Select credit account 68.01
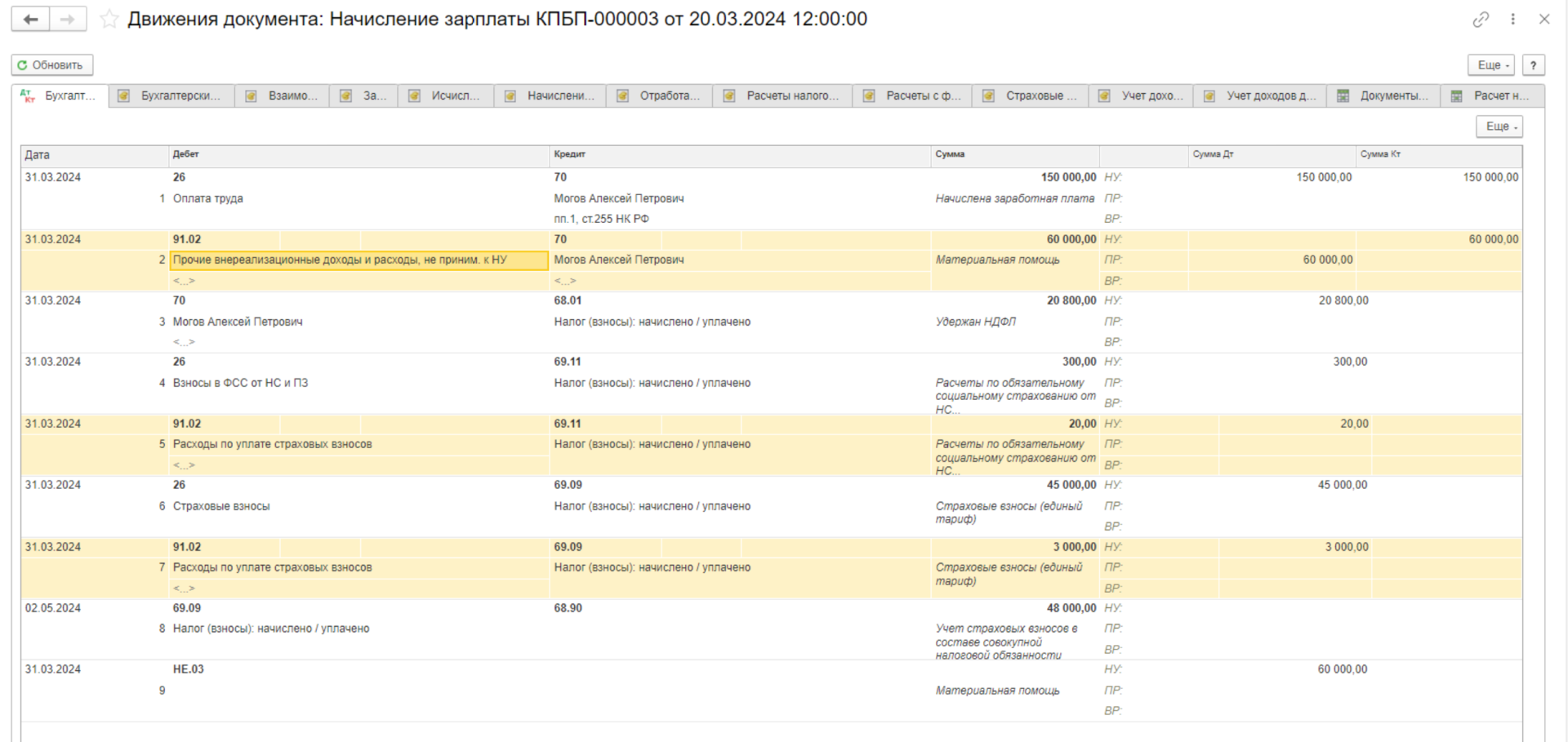 [568, 301]
